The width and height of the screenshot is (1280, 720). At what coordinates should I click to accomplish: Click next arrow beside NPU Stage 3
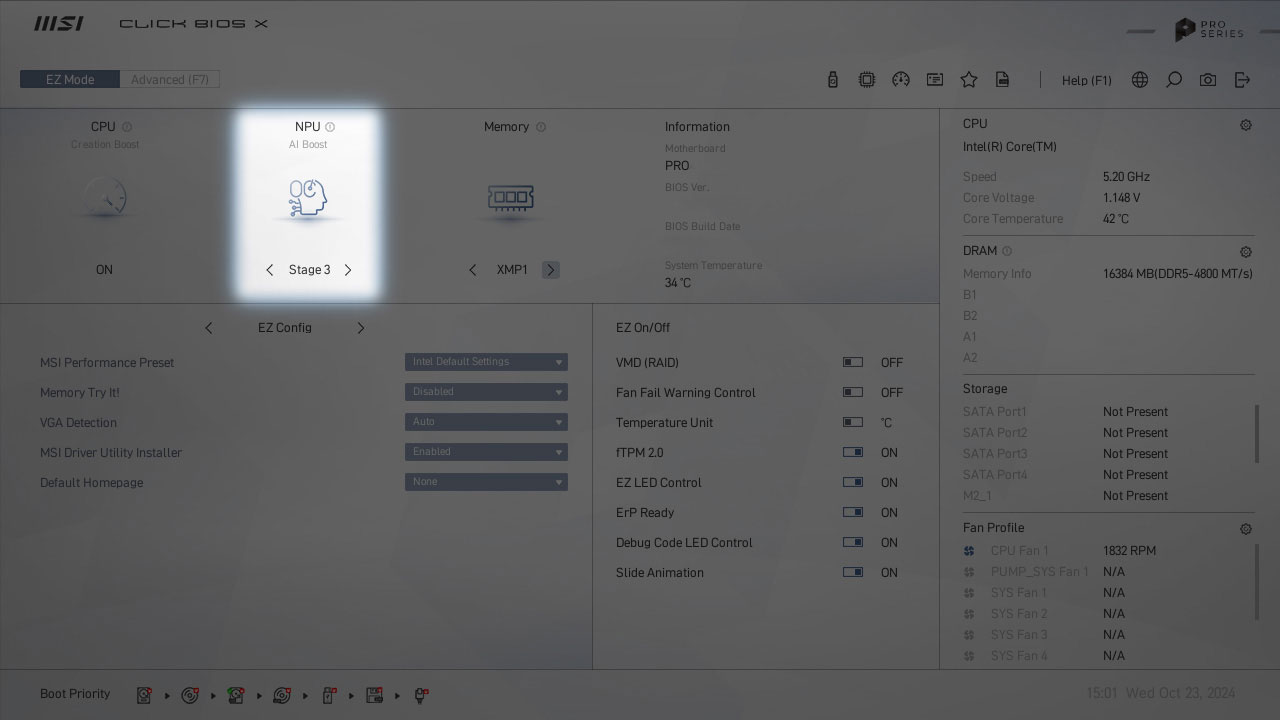tap(348, 270)
